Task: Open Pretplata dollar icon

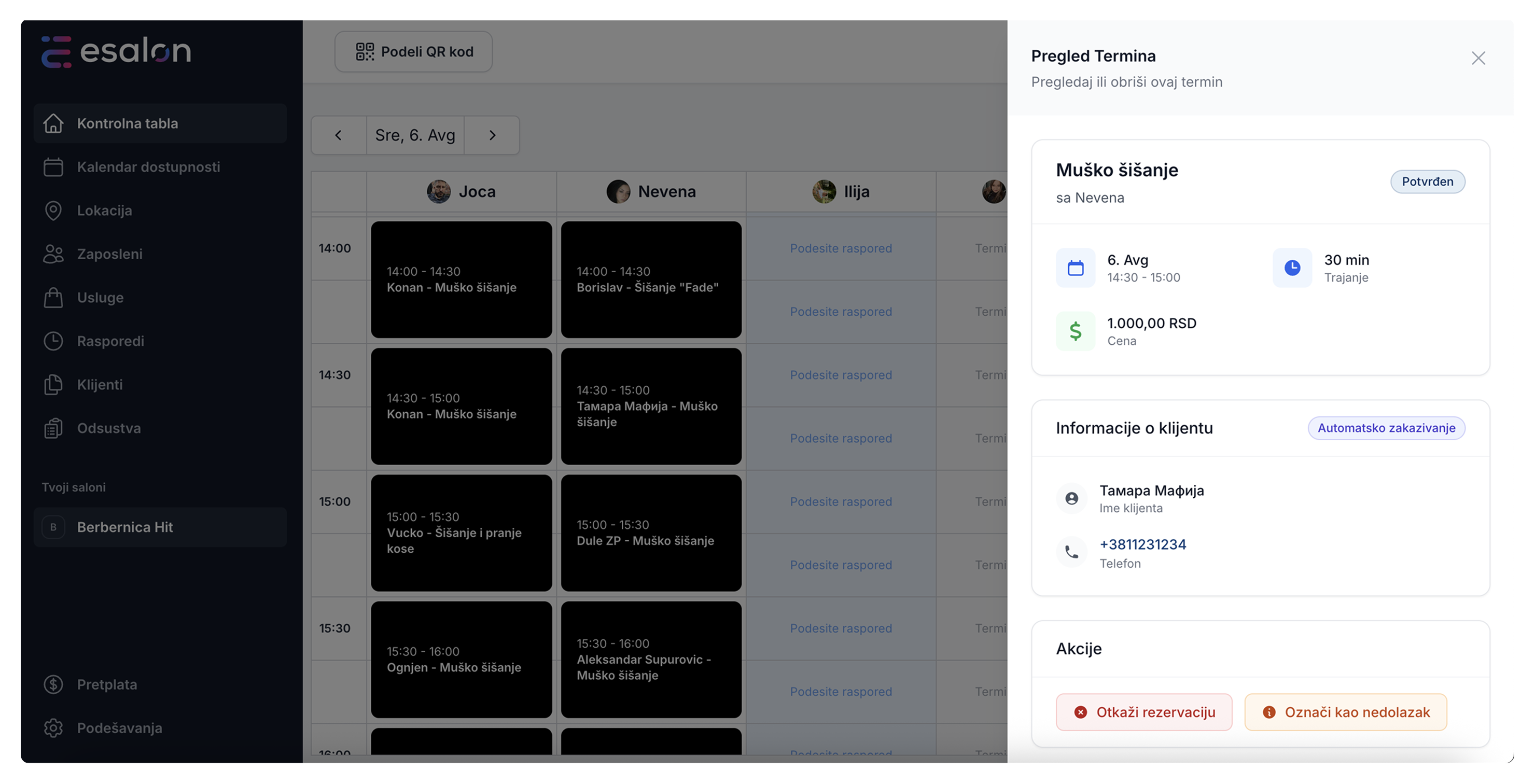Action: click(53, 684)
